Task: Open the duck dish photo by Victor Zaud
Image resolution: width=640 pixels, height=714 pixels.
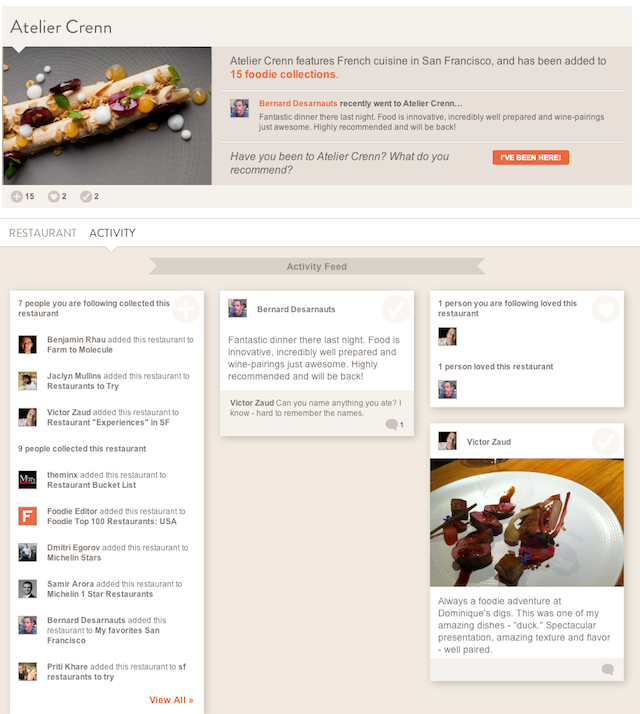Action: (x=527, y=522)
